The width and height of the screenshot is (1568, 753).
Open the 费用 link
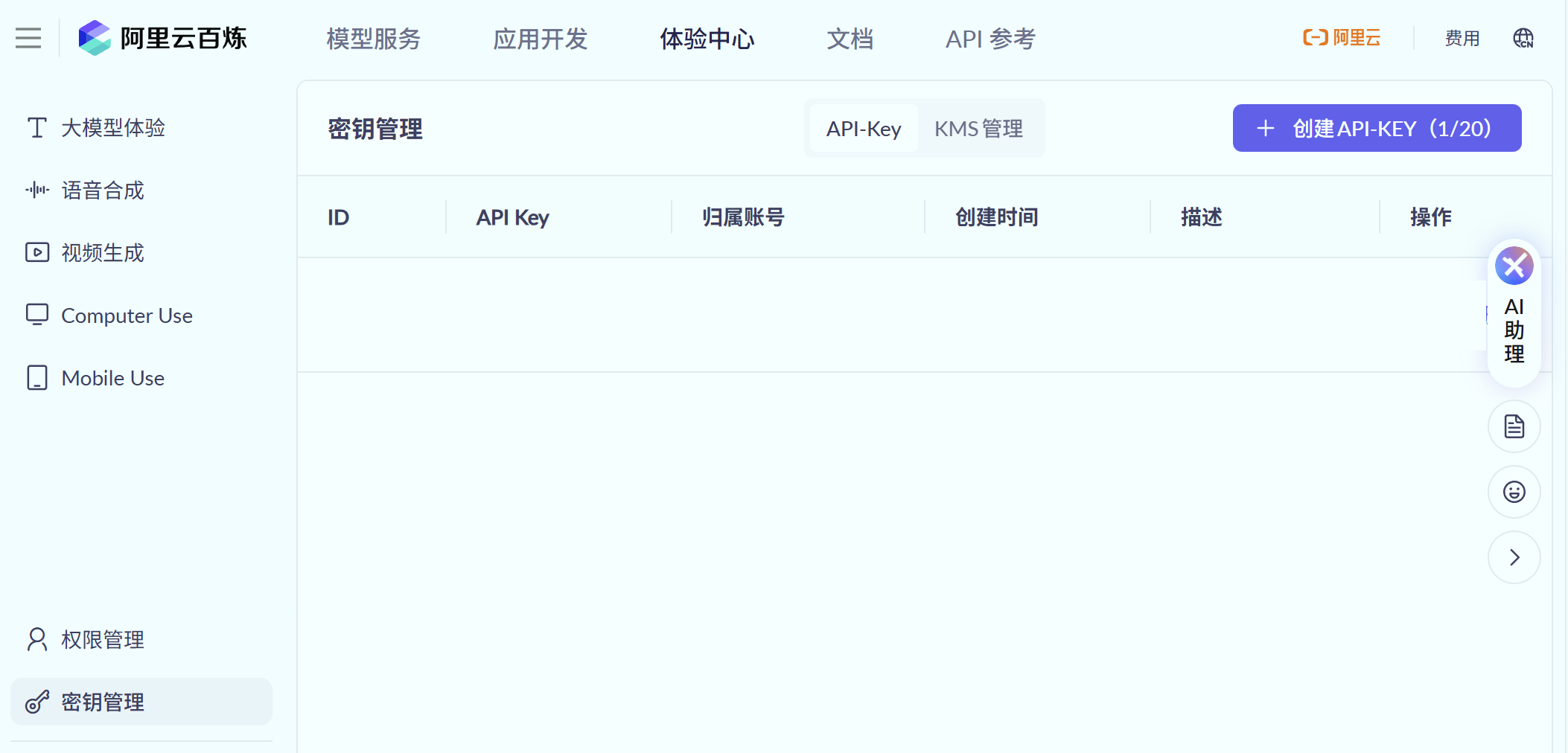(1462, 38)
